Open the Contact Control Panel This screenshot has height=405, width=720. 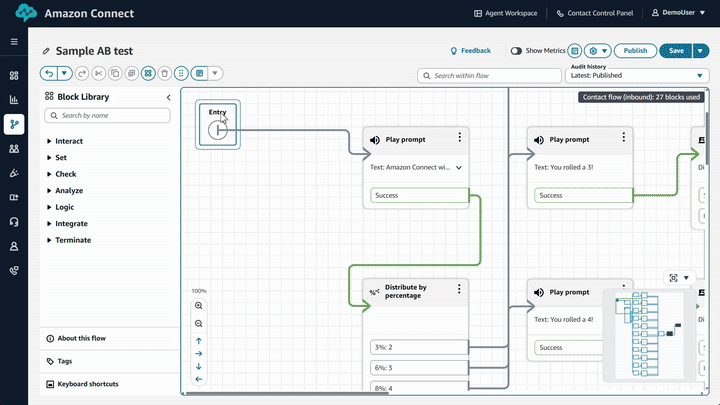click(595, 13)
